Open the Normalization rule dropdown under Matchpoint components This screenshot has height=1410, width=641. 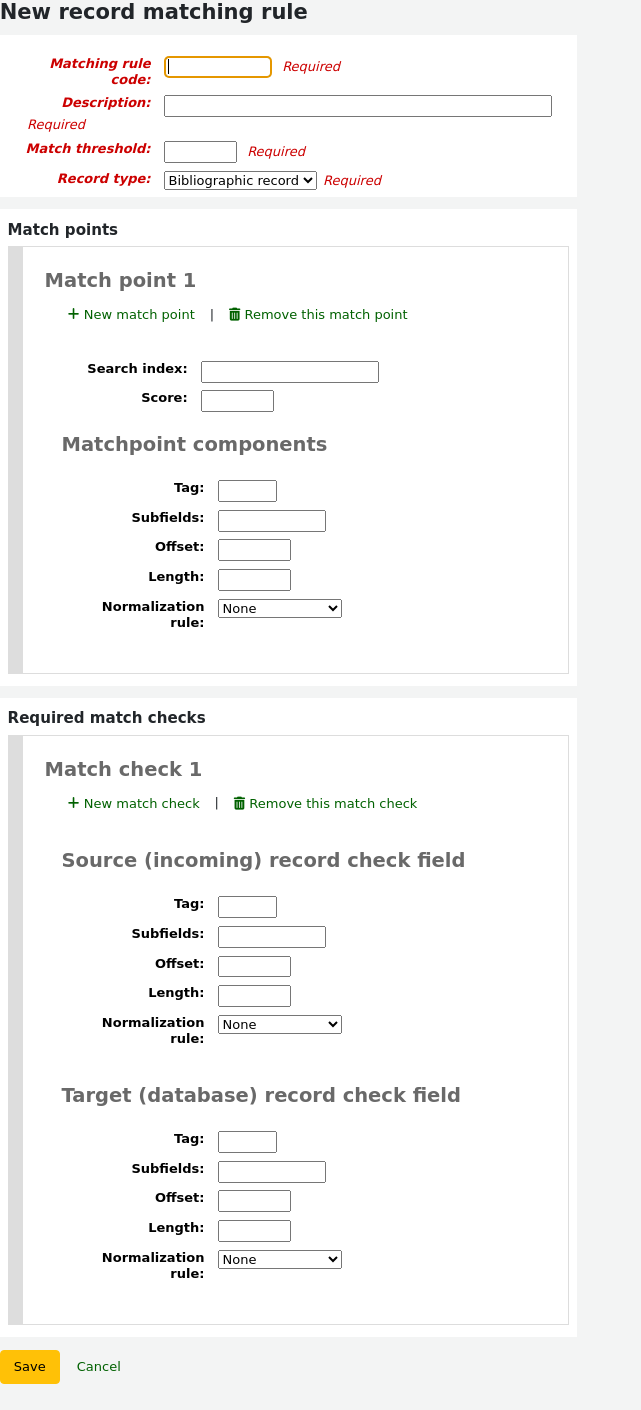pos(279,608)
